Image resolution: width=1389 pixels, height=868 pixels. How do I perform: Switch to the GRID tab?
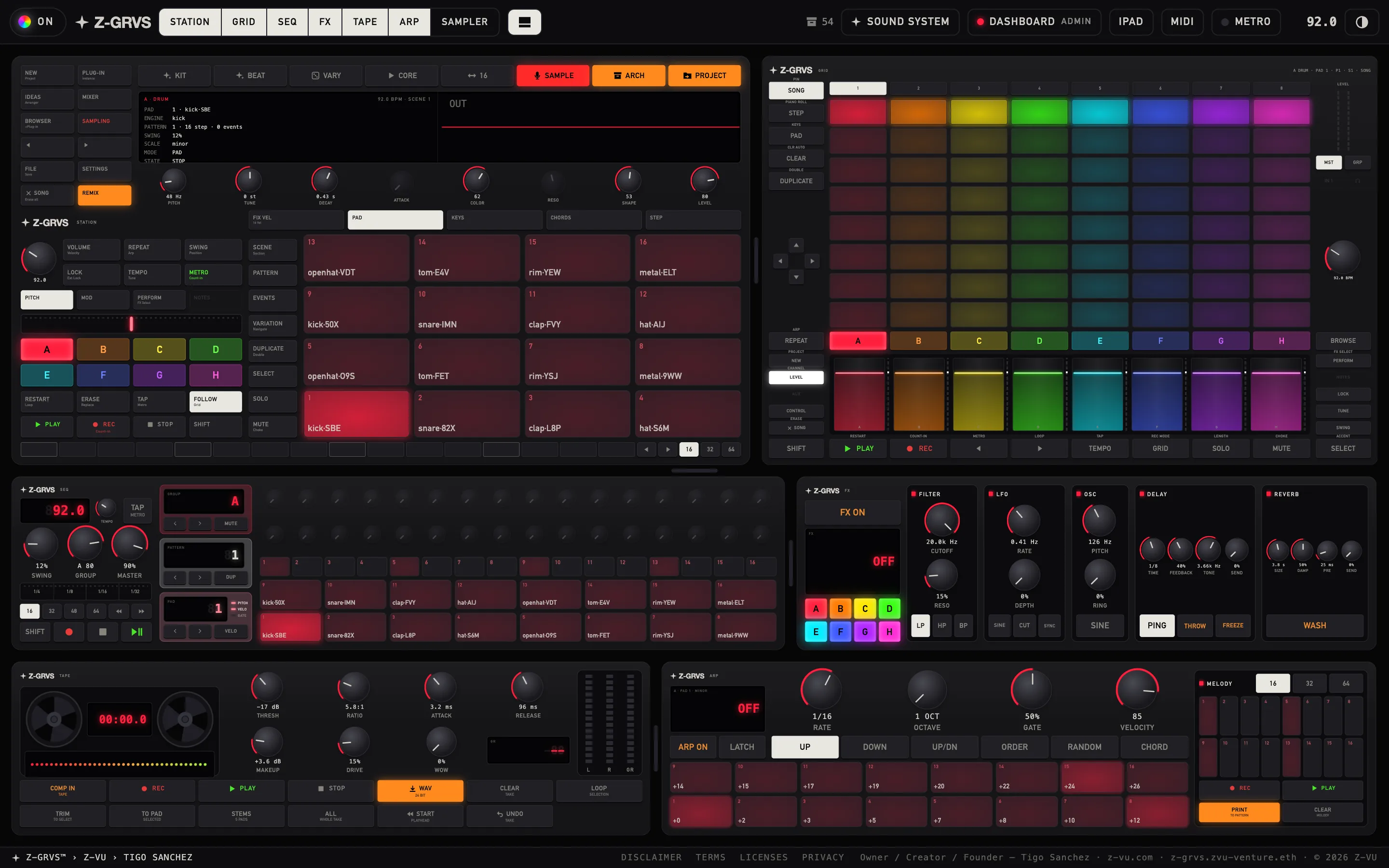point(244,22)
